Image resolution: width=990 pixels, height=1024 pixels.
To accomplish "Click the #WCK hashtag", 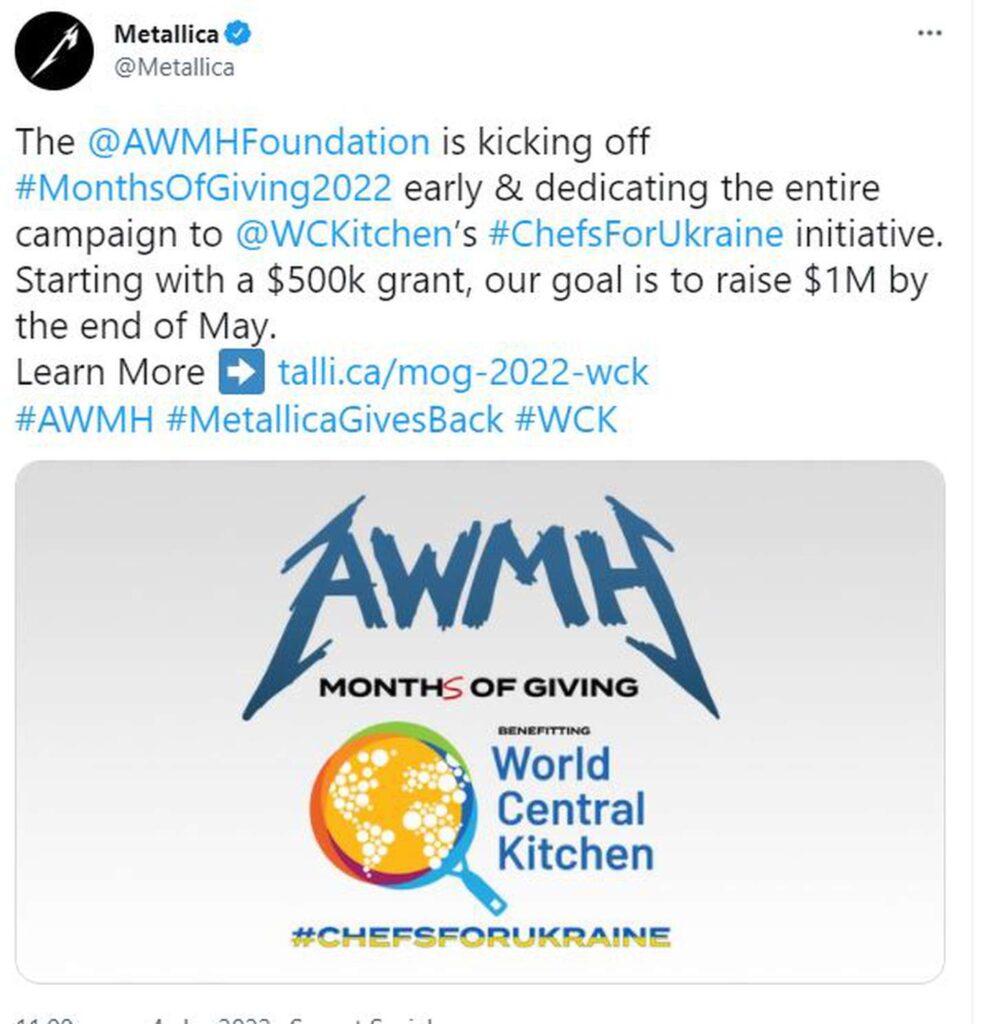I will tap(566, 419).
